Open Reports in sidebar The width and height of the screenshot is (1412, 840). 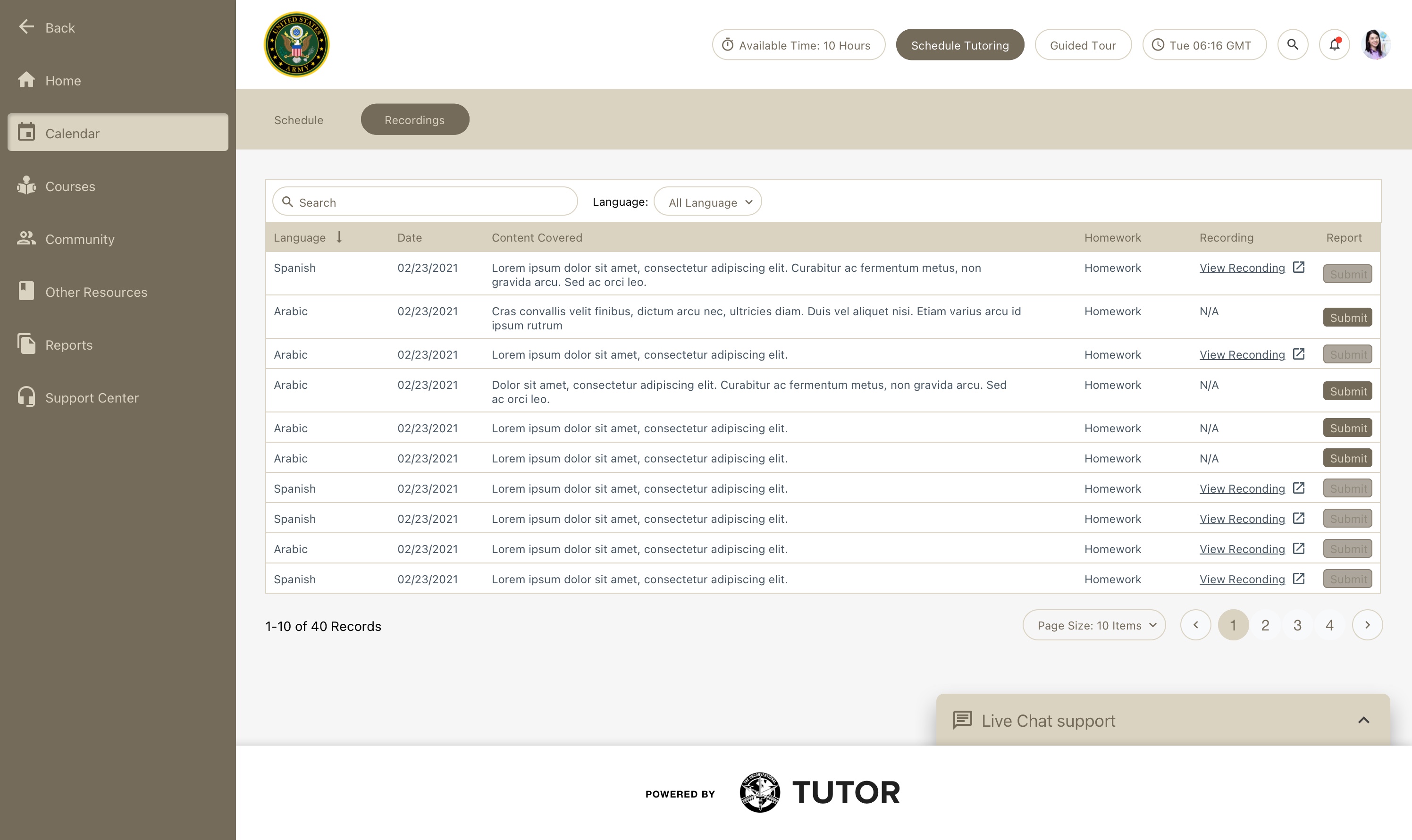click(118, 344)
